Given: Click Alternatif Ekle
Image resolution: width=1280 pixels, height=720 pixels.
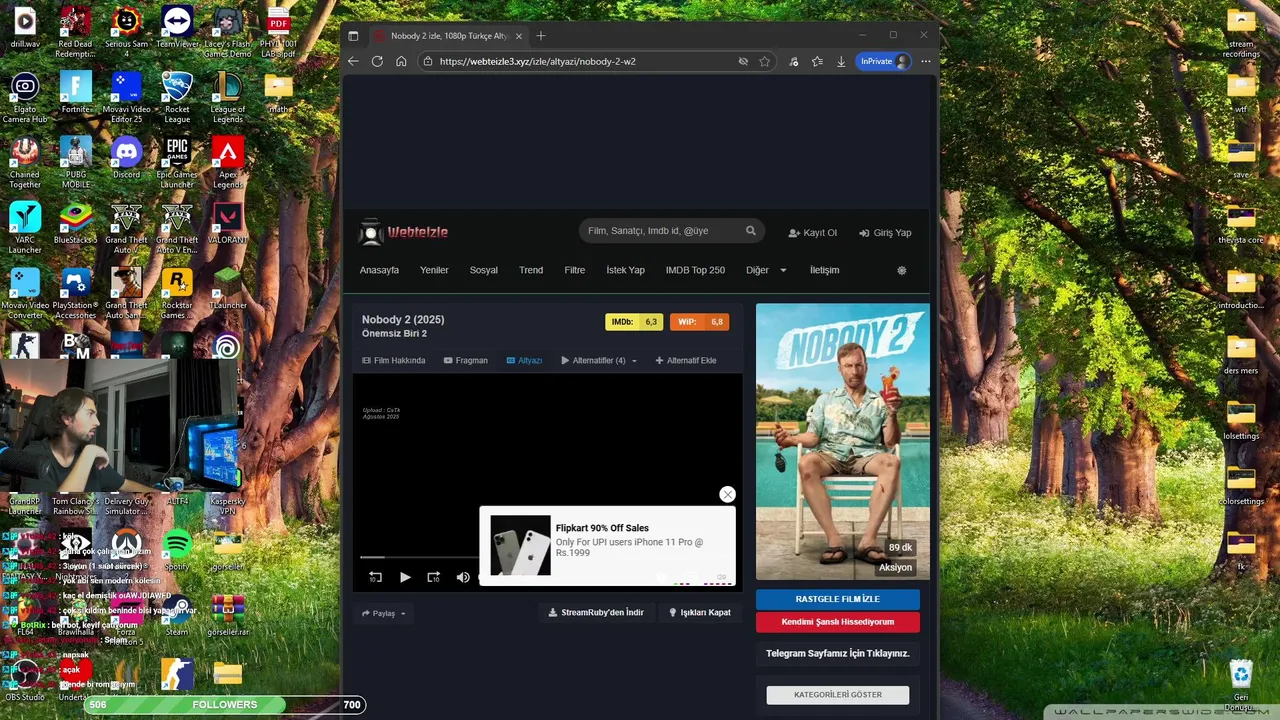Looking at the screenshot, I should pos(686,360).
